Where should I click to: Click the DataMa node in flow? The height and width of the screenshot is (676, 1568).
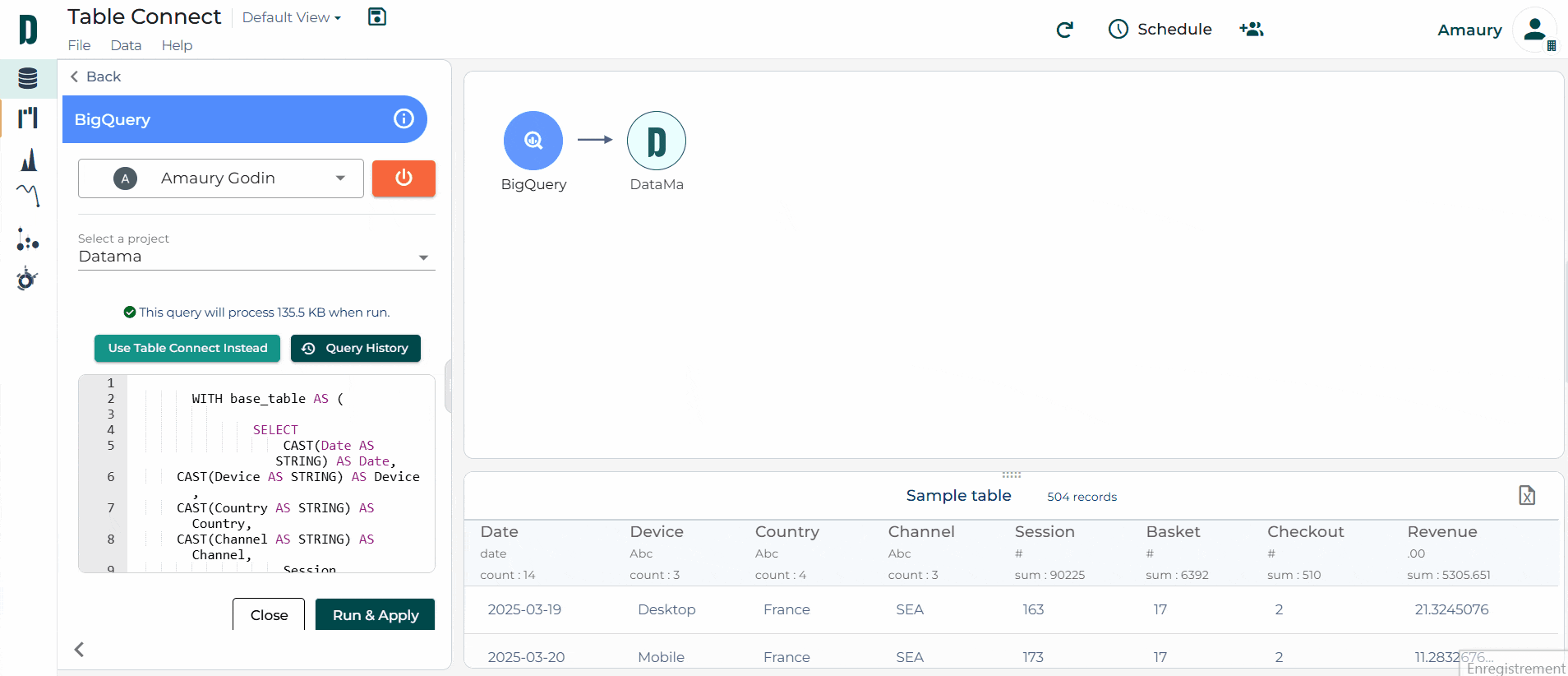(657, 141)
